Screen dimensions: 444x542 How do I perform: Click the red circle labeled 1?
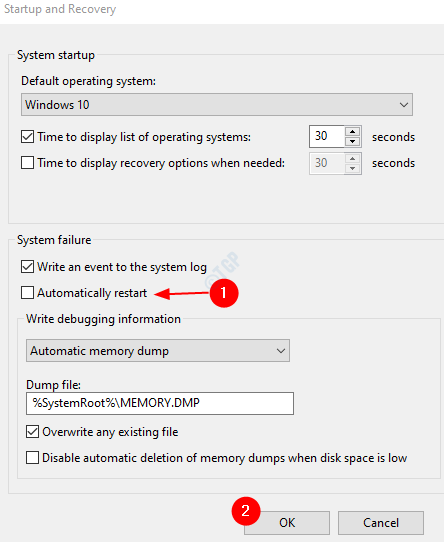tap(224, 293)
